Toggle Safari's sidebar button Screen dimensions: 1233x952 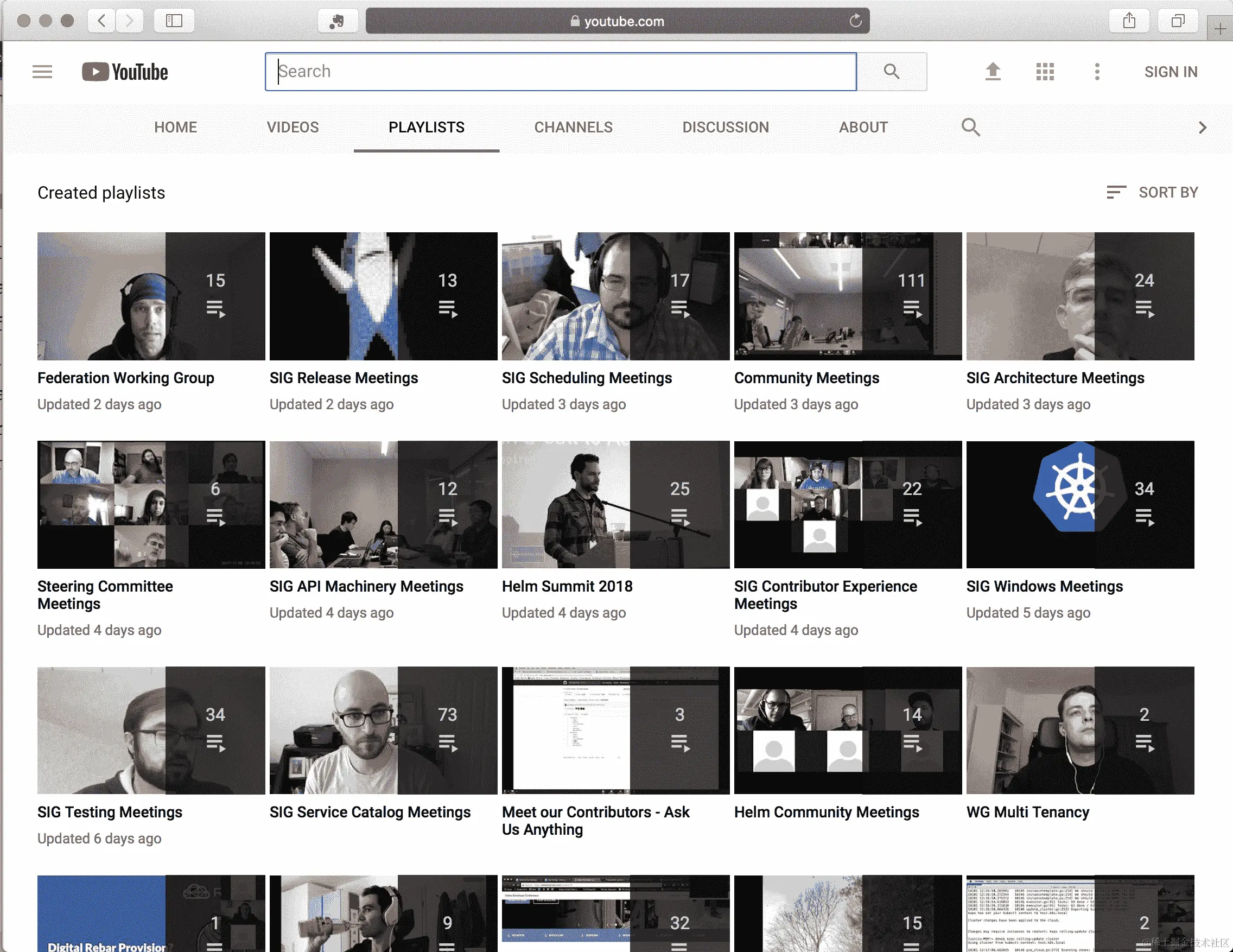174,21
